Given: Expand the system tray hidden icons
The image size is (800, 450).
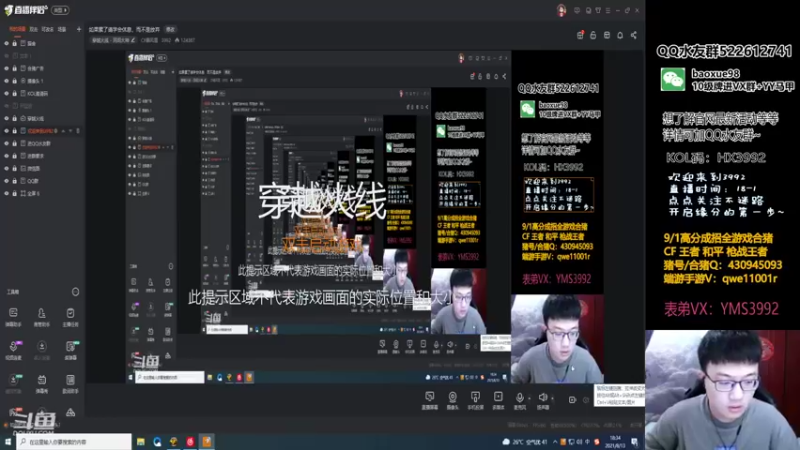Looking at the screenshot, I should click(x=555, y=442).
